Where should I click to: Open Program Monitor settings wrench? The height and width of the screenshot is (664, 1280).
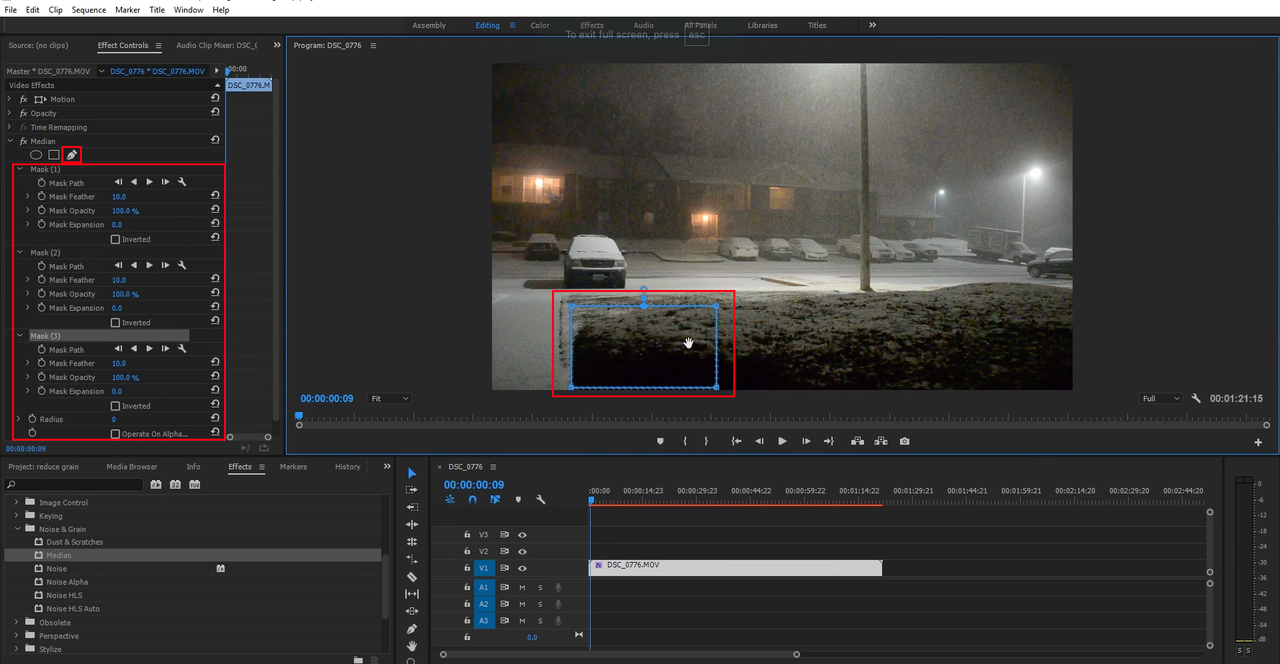pos(1196,398)
